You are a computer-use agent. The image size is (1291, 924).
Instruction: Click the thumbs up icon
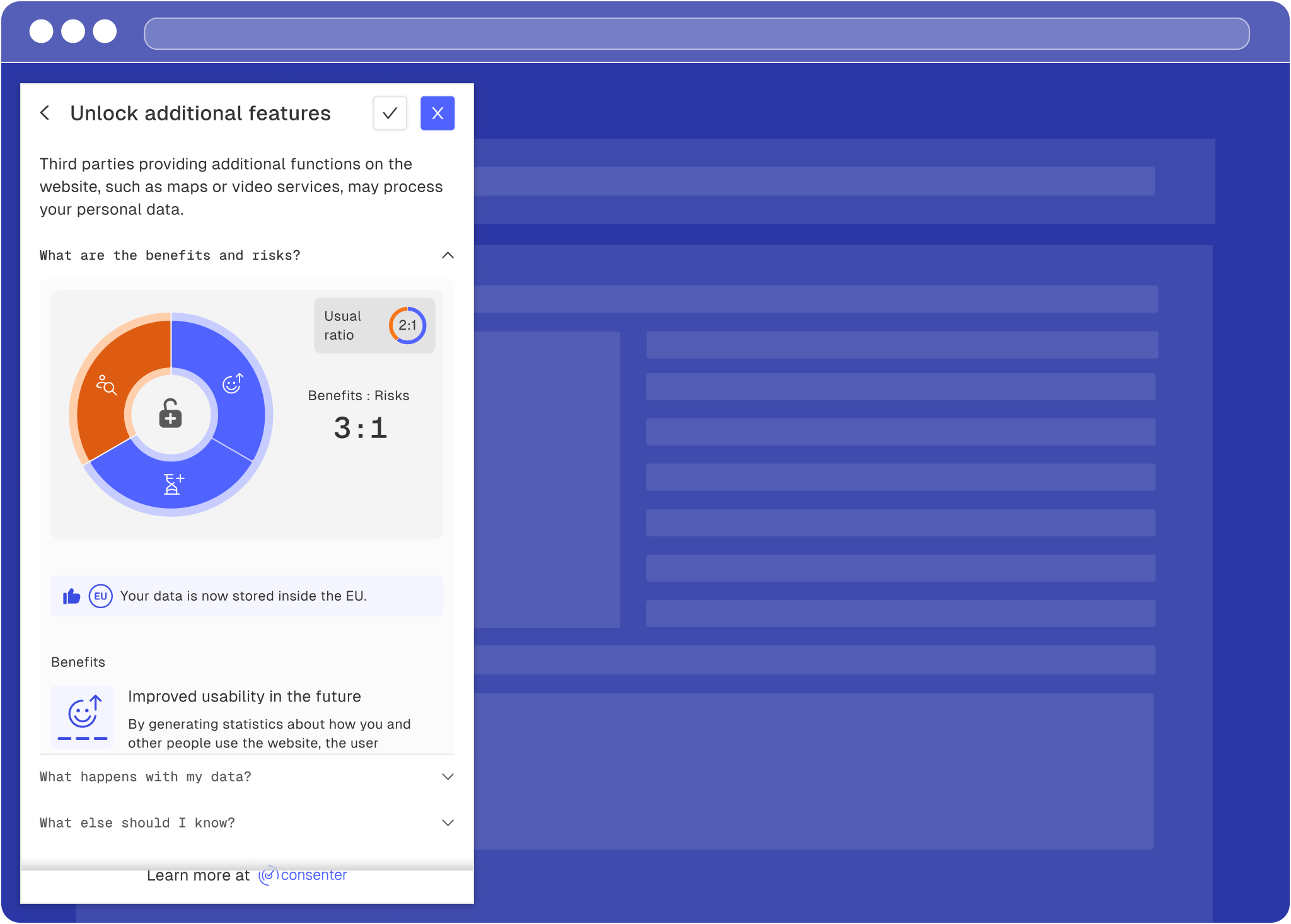pos(71,596)
